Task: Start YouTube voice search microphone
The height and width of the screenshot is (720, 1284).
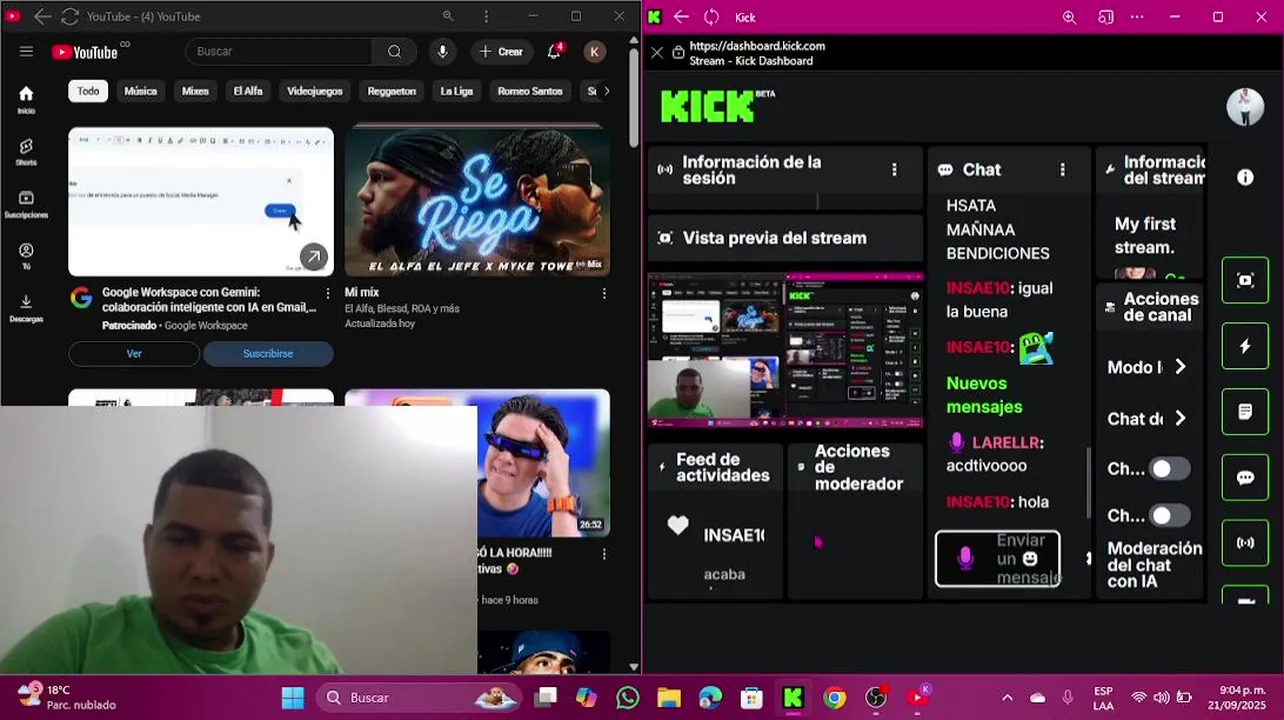Action: pyautogui.click(x=442, y=52)
